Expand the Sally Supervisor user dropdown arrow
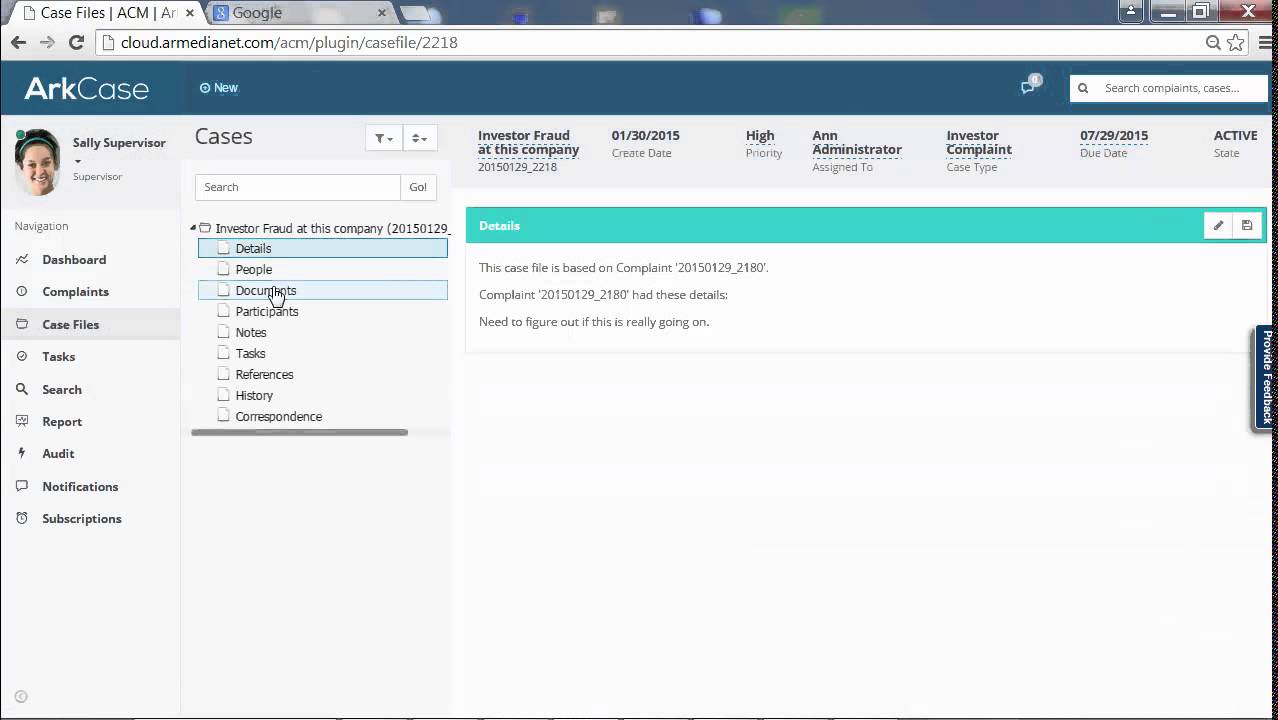 (77, 161)
